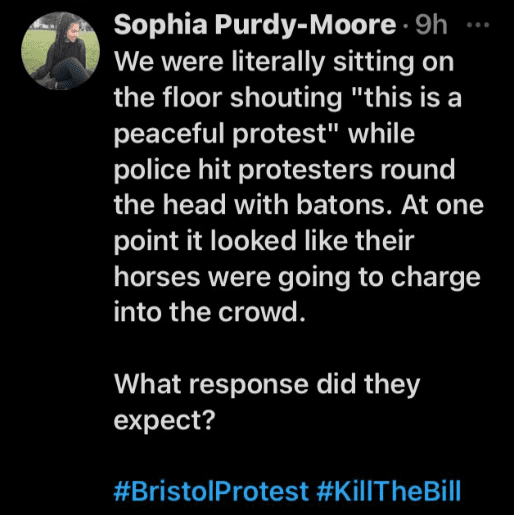514x515 pixels.
Task: Click the Sophia Purdy-Moore display name
Action: (255, 25)
